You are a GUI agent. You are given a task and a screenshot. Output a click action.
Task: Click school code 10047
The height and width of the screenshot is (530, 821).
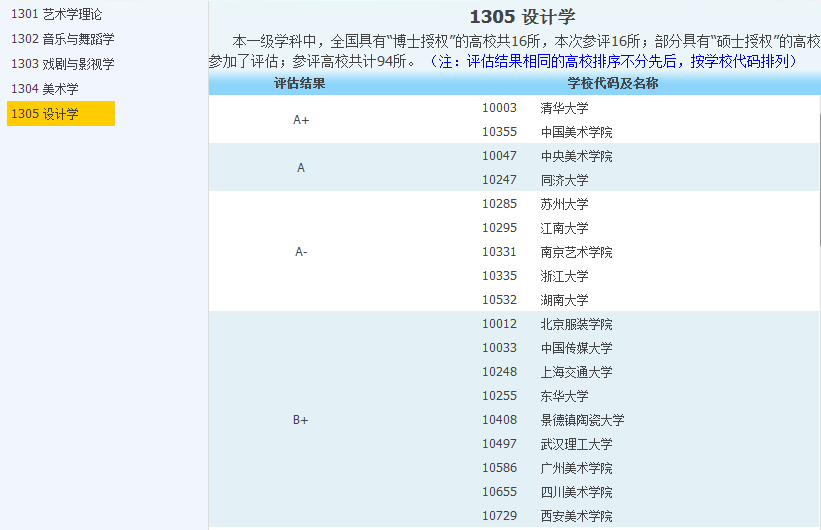(500, 156)
